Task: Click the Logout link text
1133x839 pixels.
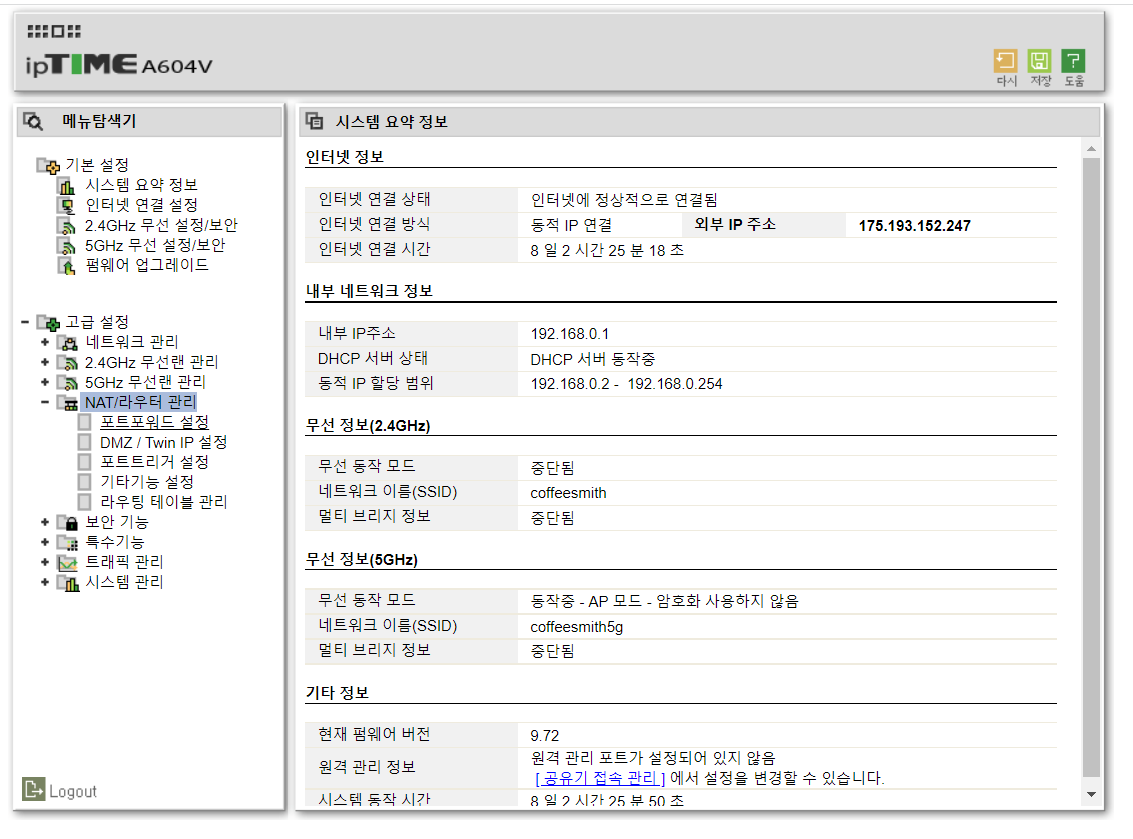Action: 73,792
